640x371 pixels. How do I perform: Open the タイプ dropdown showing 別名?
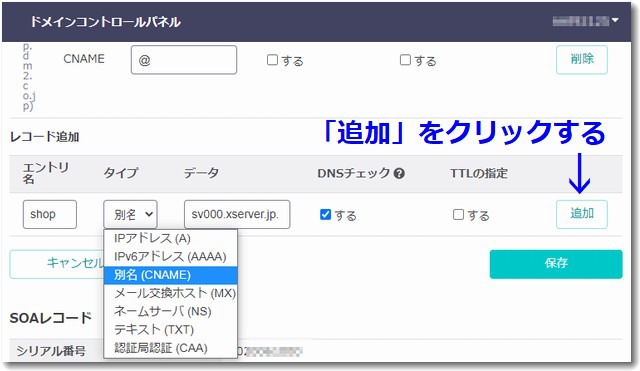(x=130, y=214)
